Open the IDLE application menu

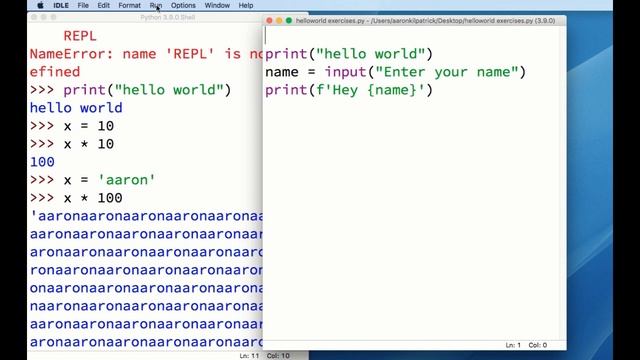click(61, 5)
